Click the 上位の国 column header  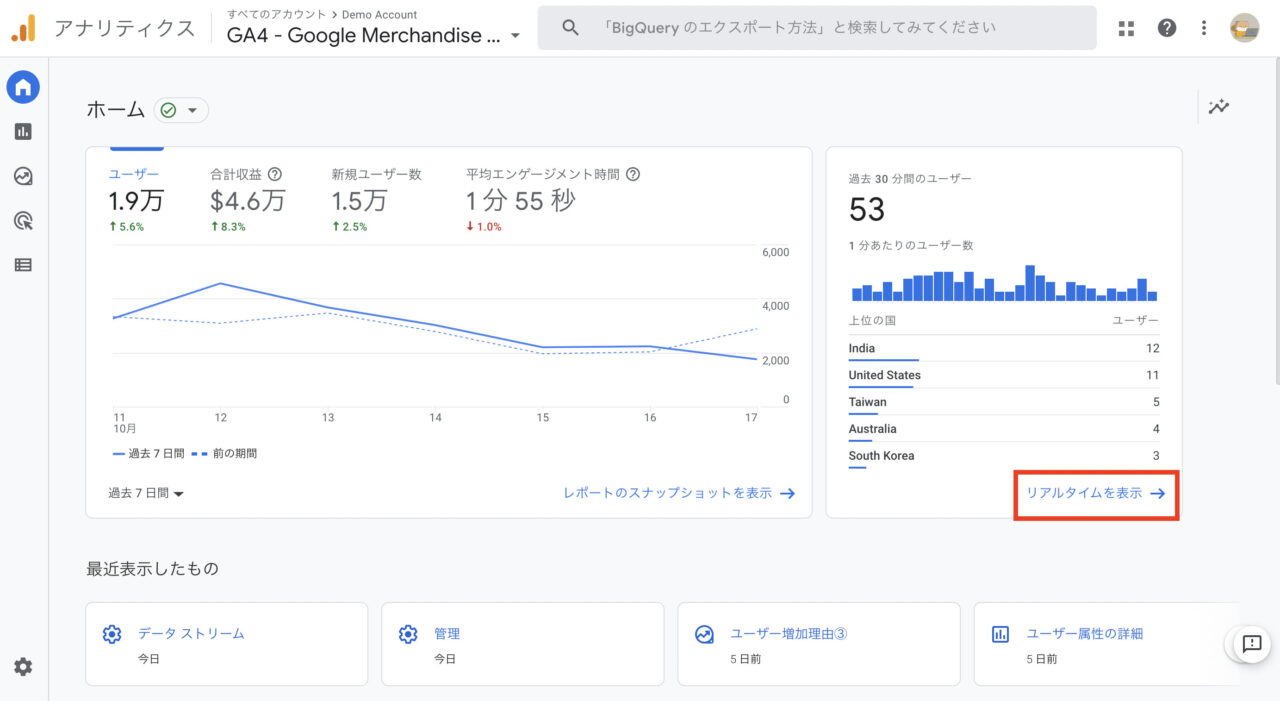[x=872, y=321]
